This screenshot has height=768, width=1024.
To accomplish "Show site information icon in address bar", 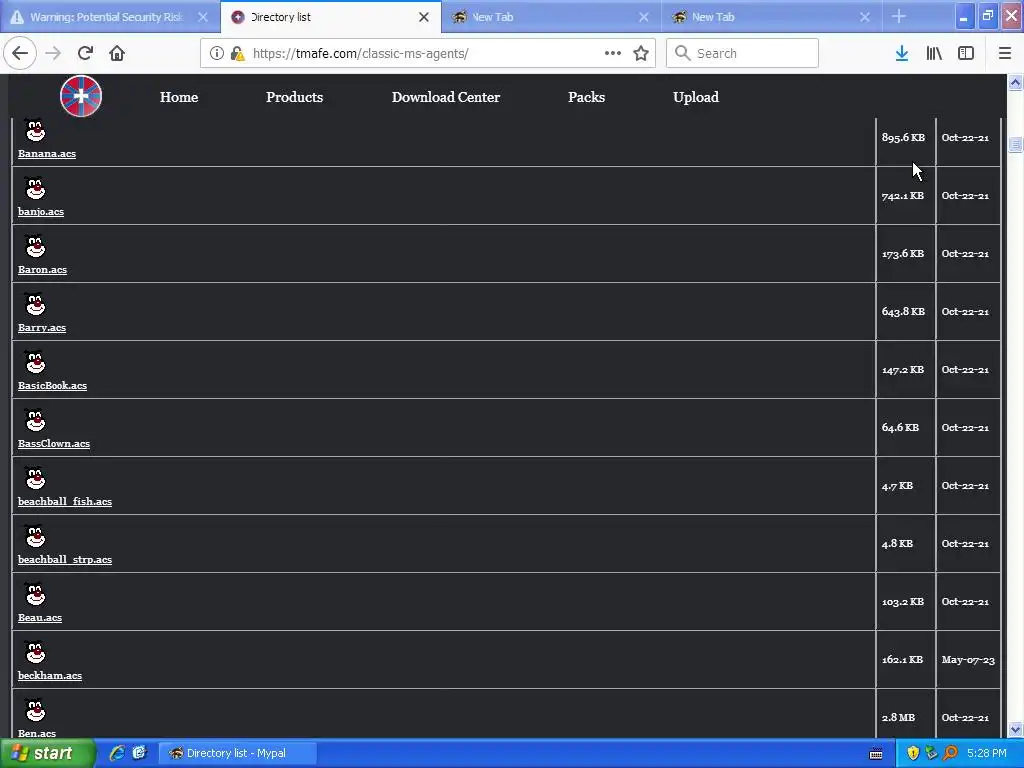I will [216, 54].
